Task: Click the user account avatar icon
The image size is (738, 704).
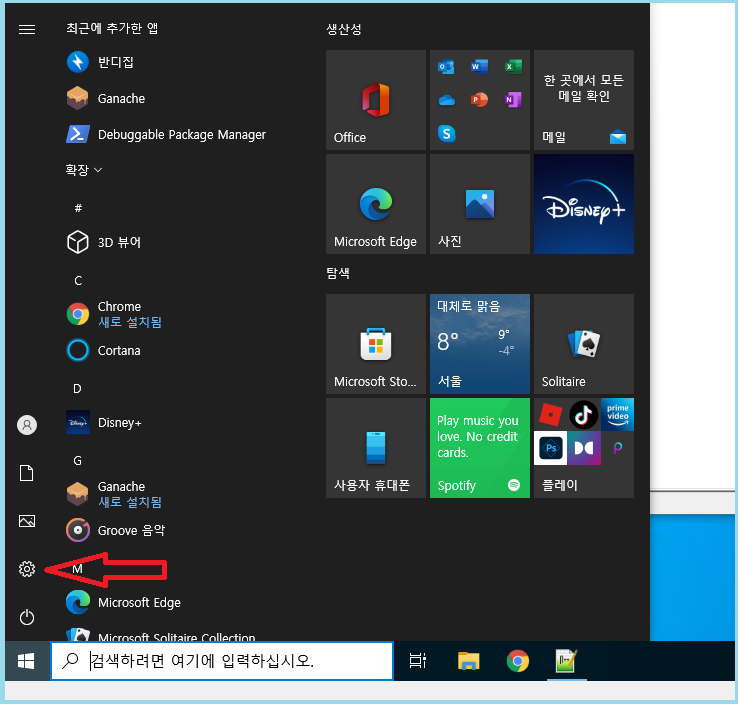Action: tap(27, 425)
